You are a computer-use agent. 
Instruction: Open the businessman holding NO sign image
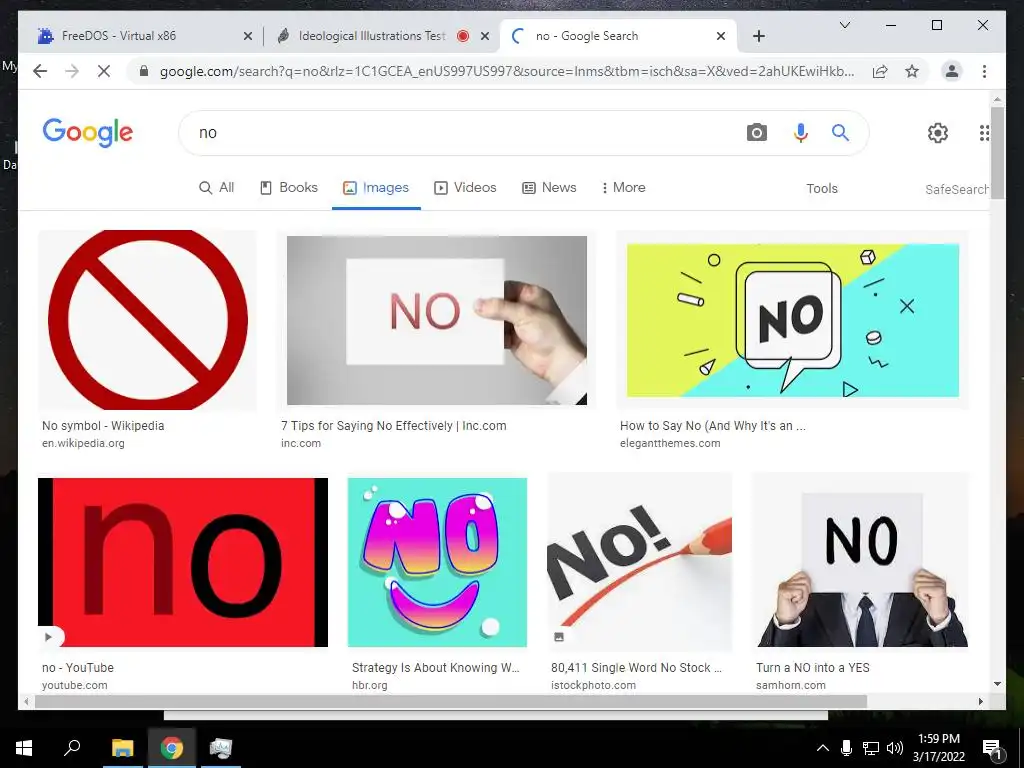[x=861, y=562]
